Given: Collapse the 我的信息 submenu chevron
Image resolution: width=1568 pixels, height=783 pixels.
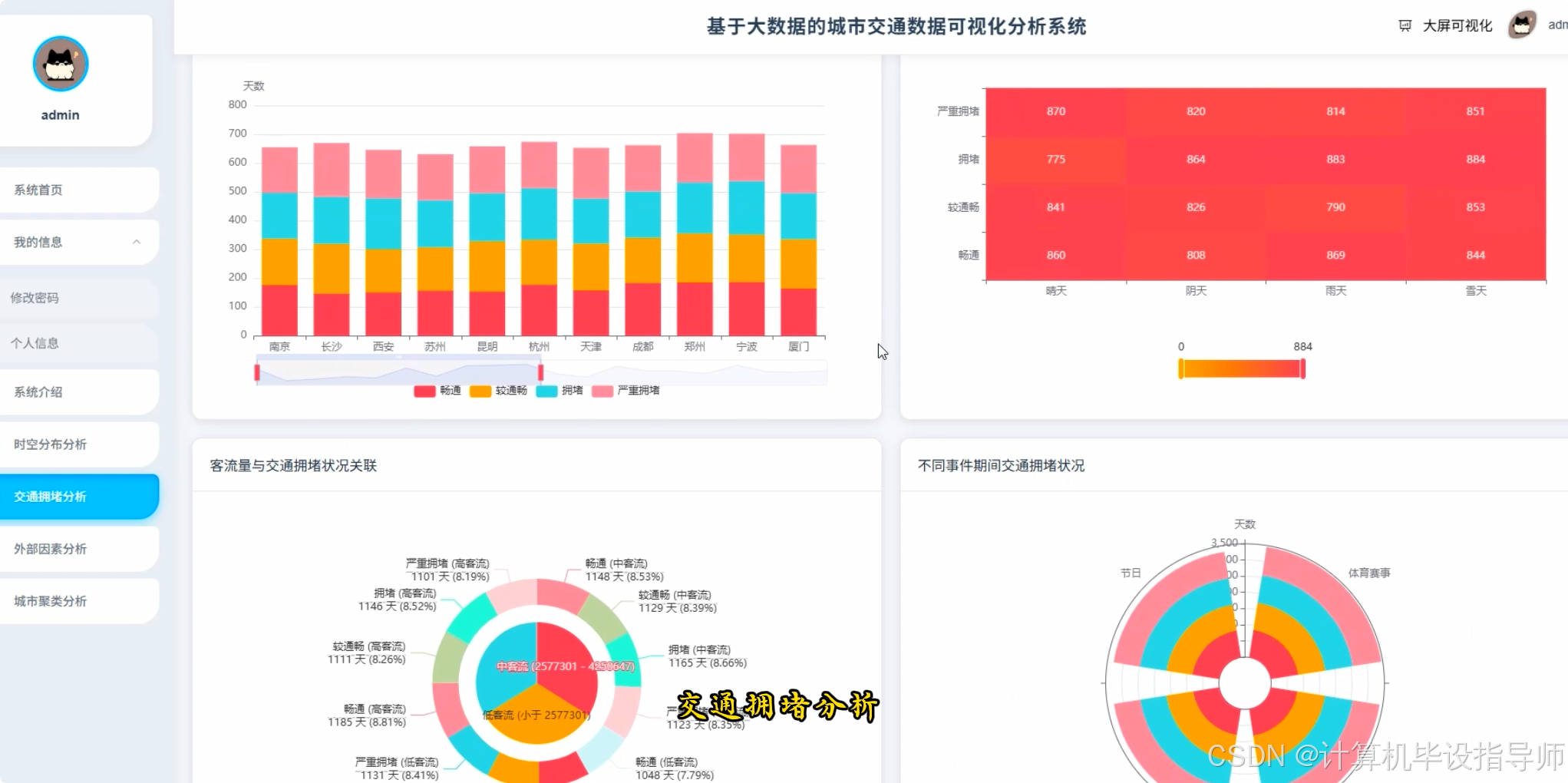Looking at the screenshot, I should [x=137, y=242].
